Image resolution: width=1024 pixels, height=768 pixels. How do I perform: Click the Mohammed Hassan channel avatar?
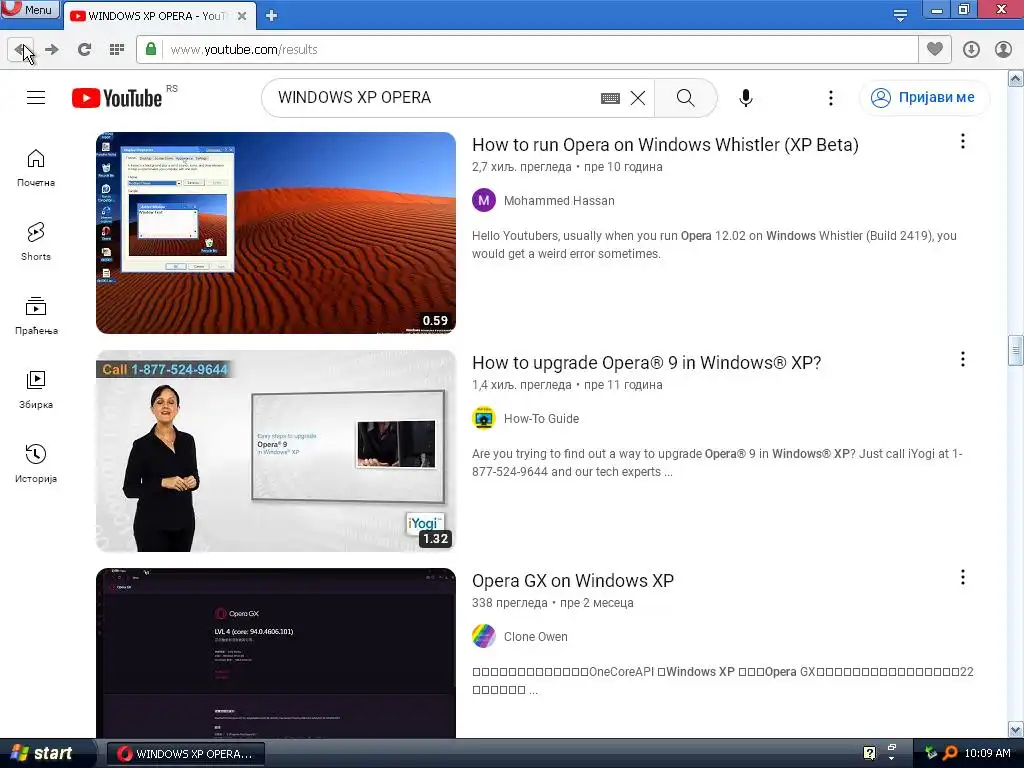pos(484,200)
